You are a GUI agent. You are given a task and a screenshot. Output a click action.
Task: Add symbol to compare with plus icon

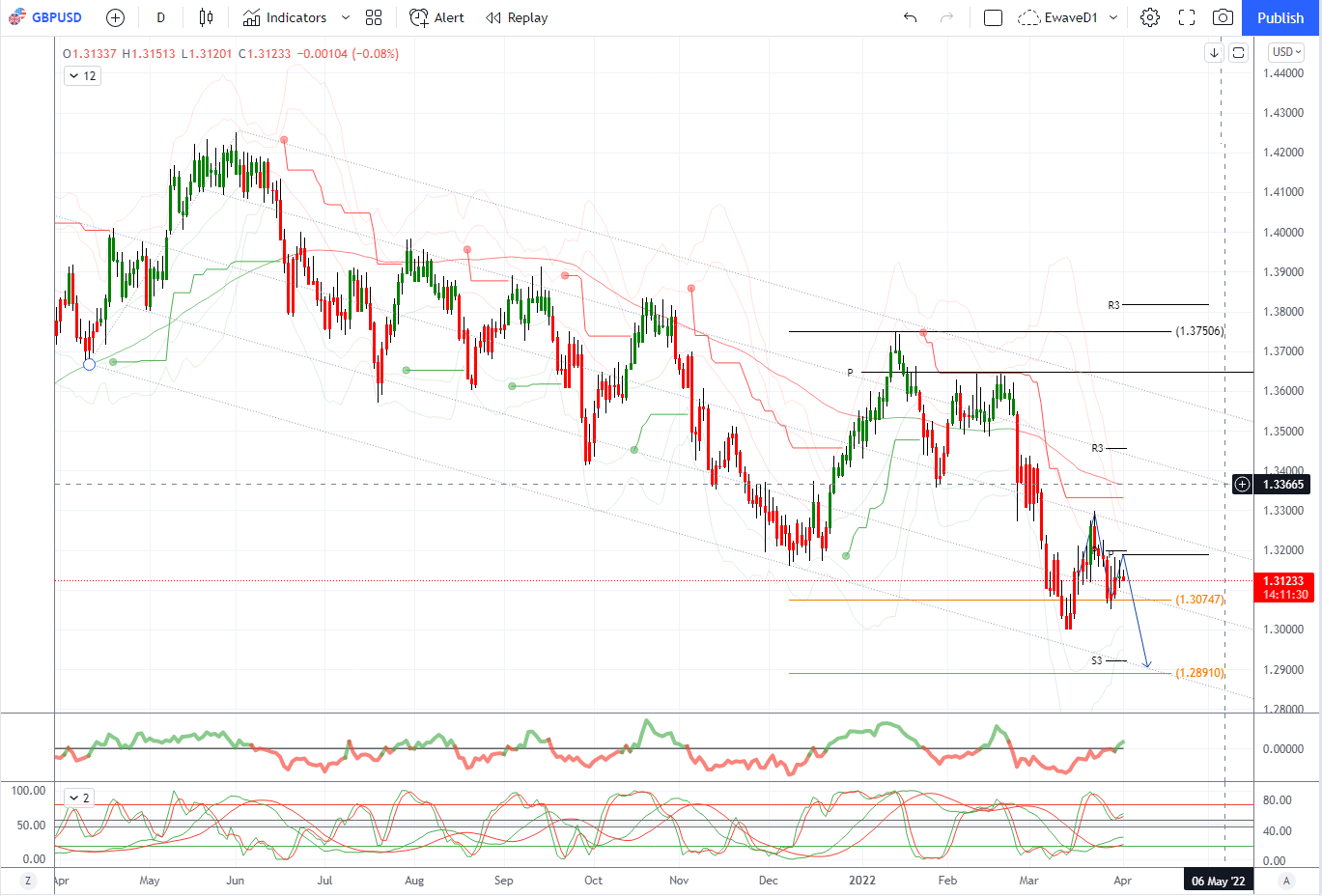click(115, 17)
